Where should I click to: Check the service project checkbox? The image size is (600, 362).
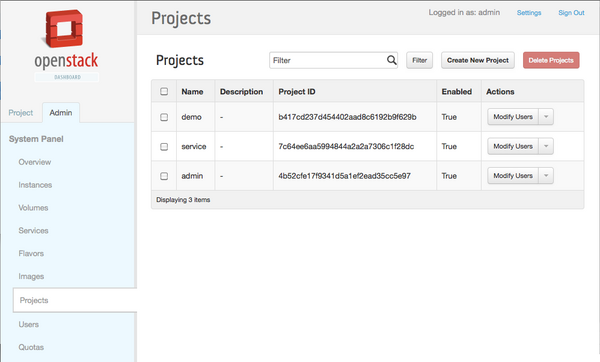click(164, 147)
